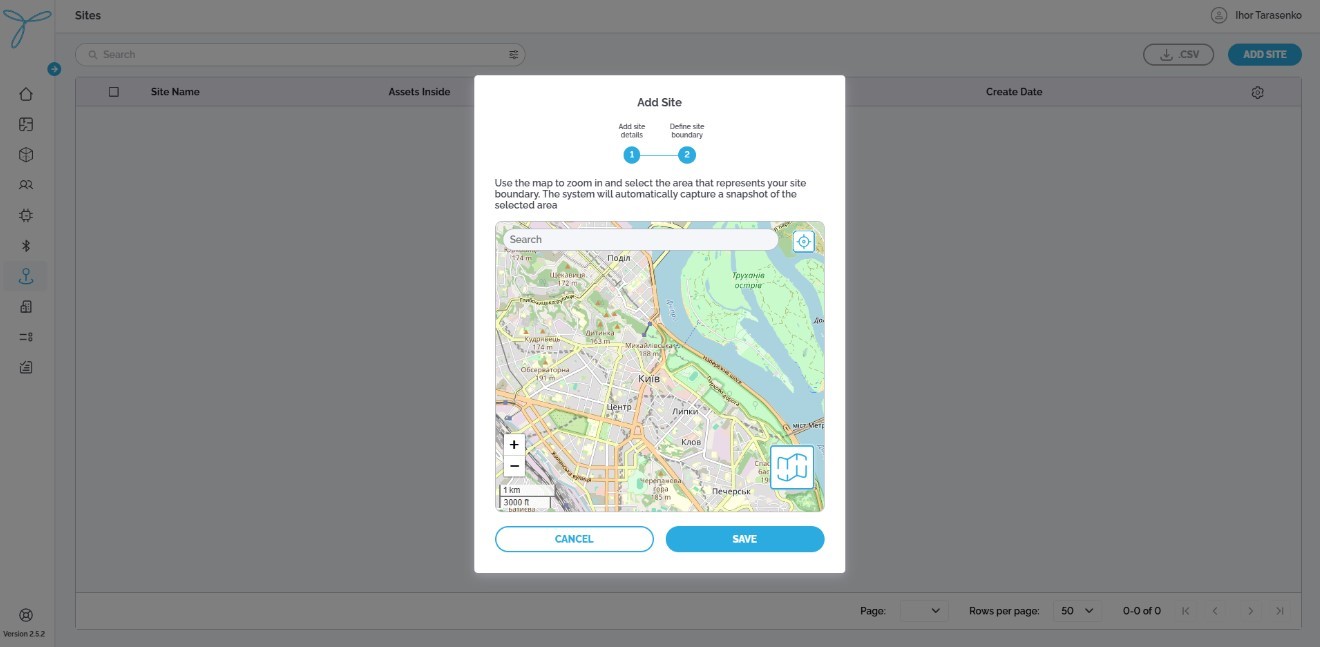Select the anchor Sites sidebar icon
The height and width of the screenshot is (647, 1320).
[26, 276]
